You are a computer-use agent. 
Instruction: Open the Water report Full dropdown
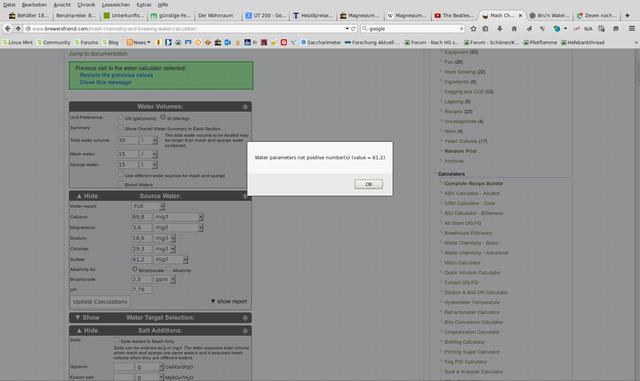(x=148, y=206)
